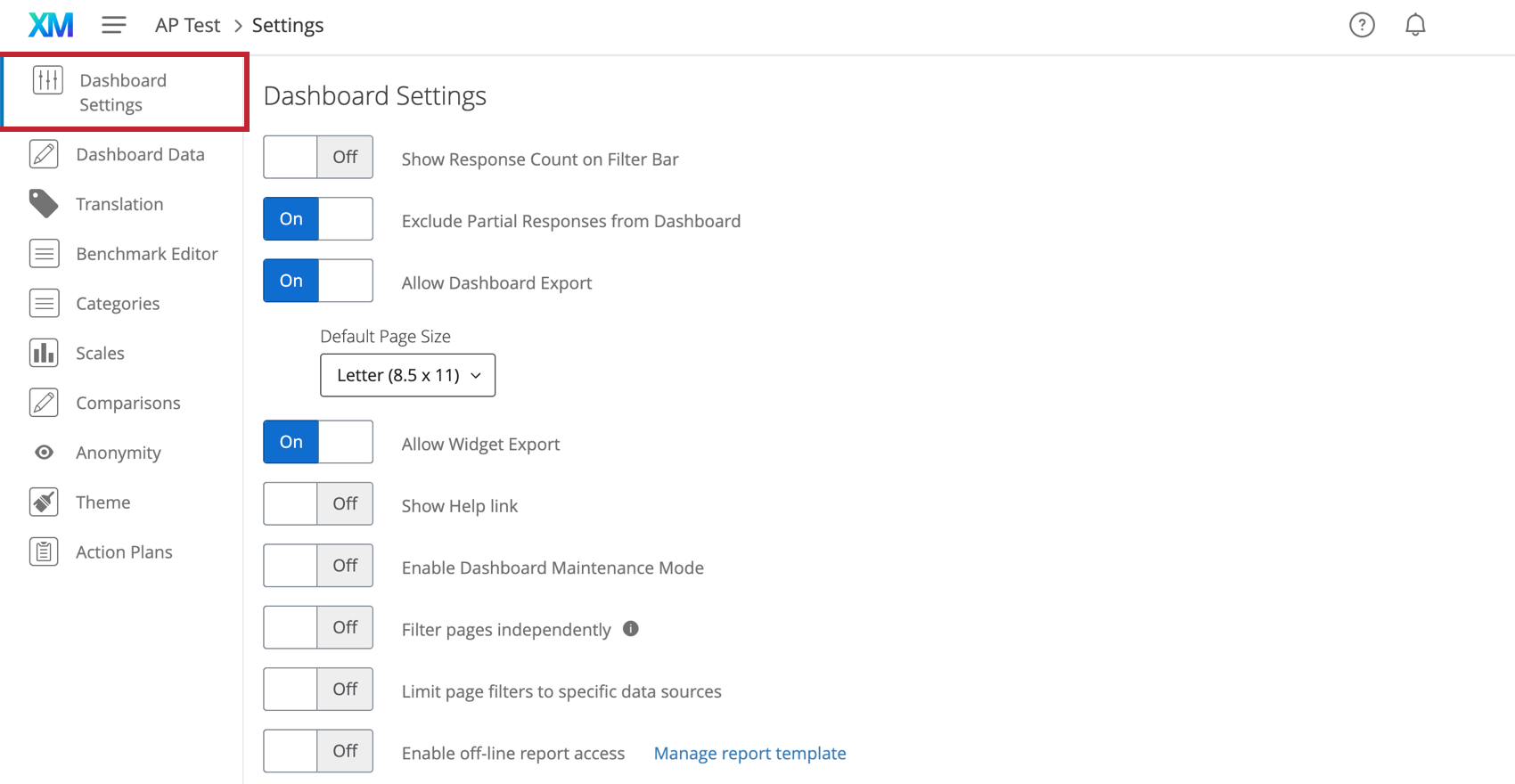Open the help question mark button
The width and height of the screenshot is (1515, 784).
(x=1362, y=25)
